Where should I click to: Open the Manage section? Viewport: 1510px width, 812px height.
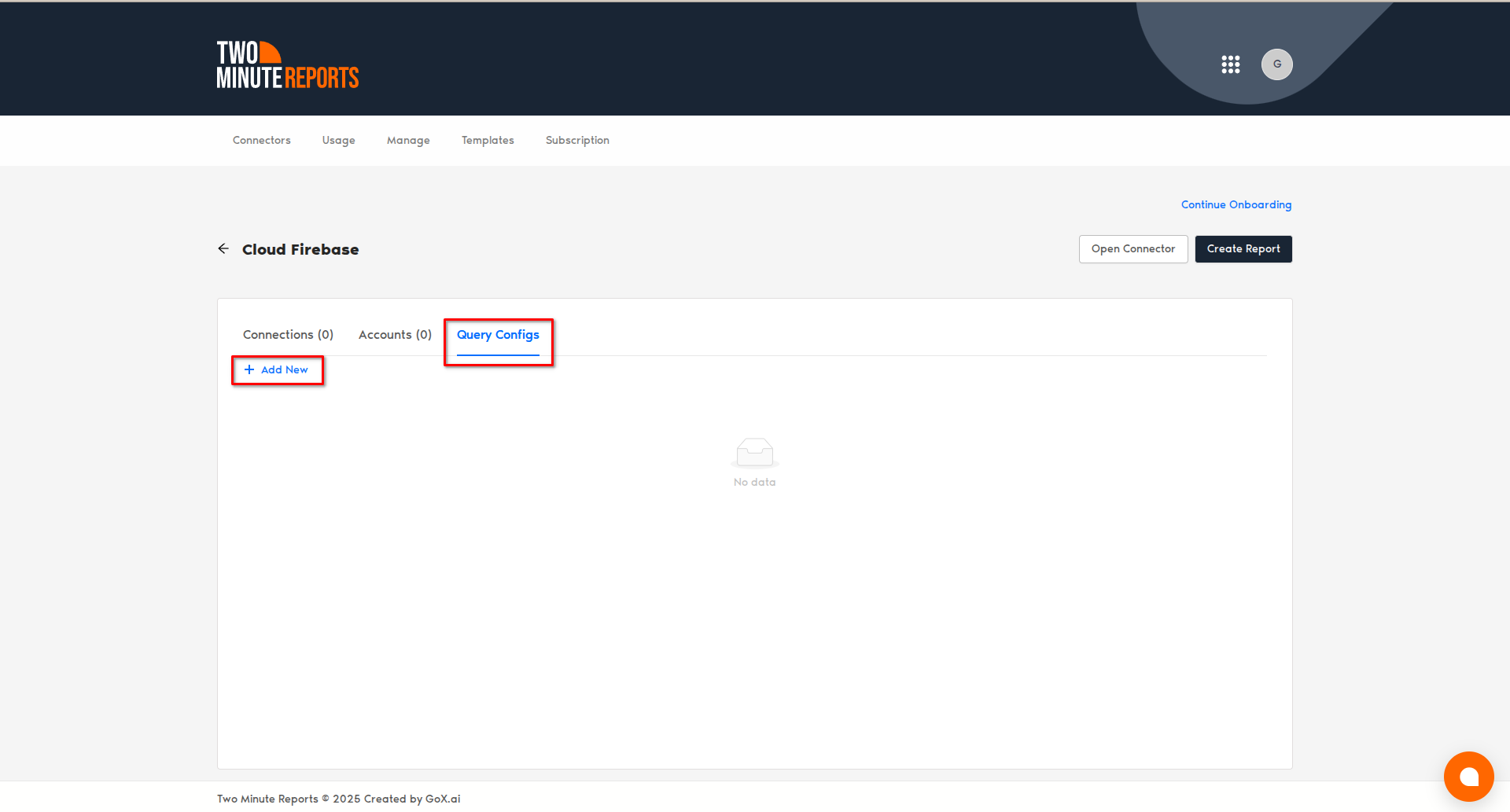408,140
